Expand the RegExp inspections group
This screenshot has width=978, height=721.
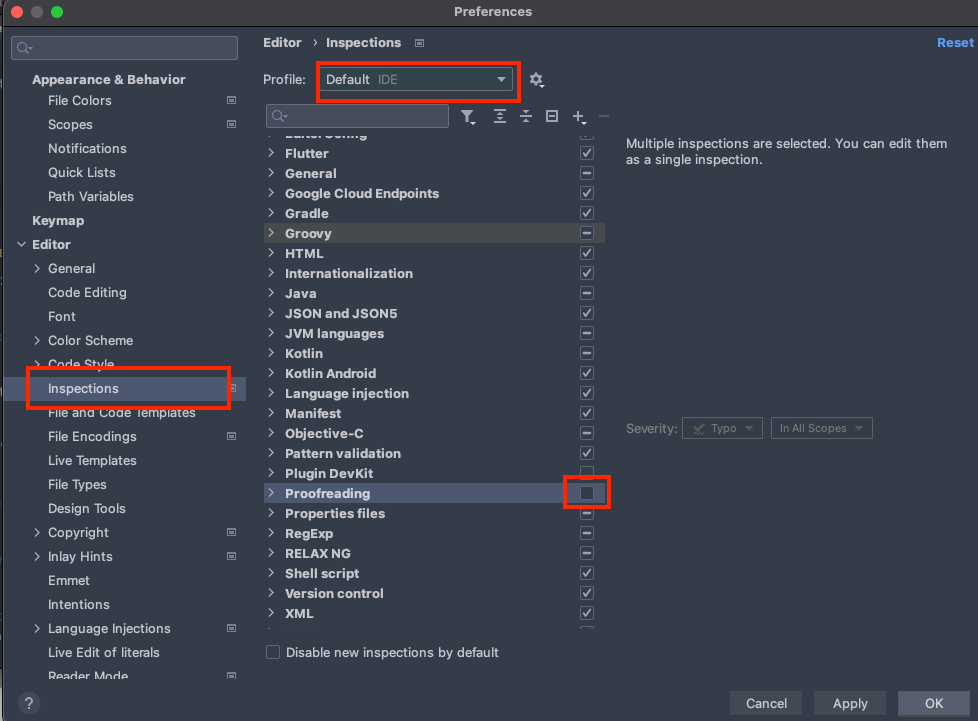click(271, 533)
